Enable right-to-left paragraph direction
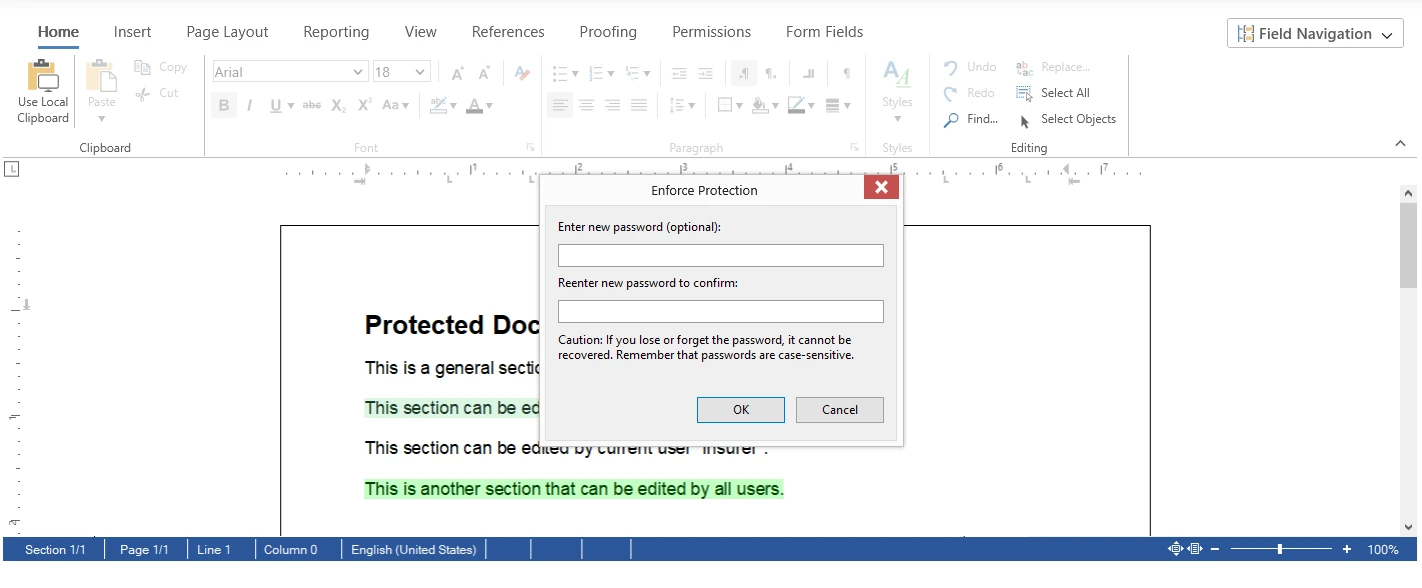 point(770,74)
